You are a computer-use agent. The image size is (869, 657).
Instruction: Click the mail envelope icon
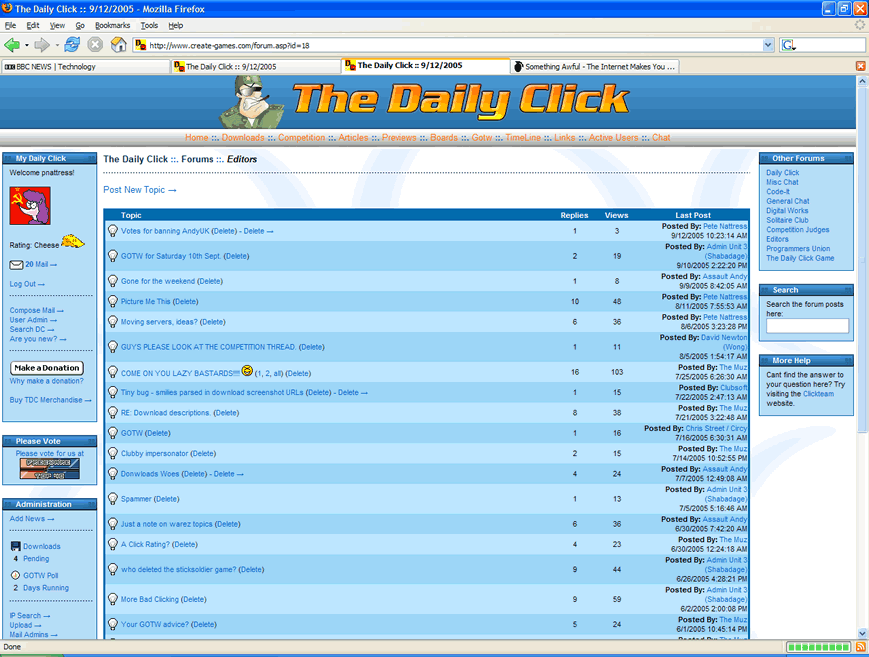pyautogui.click(x=16, y=265)
